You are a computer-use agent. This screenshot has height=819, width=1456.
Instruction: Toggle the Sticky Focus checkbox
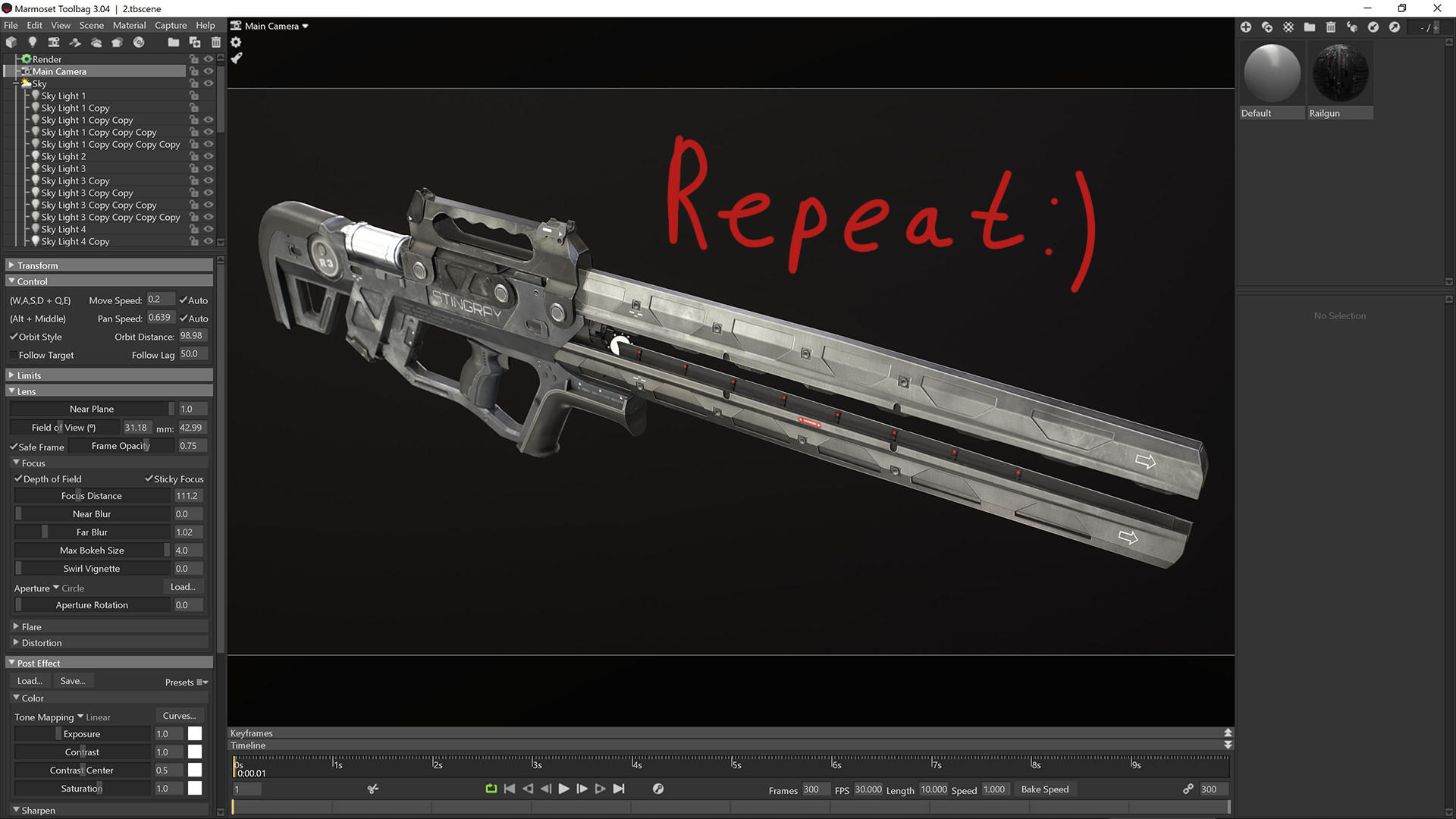click(149, 479)
